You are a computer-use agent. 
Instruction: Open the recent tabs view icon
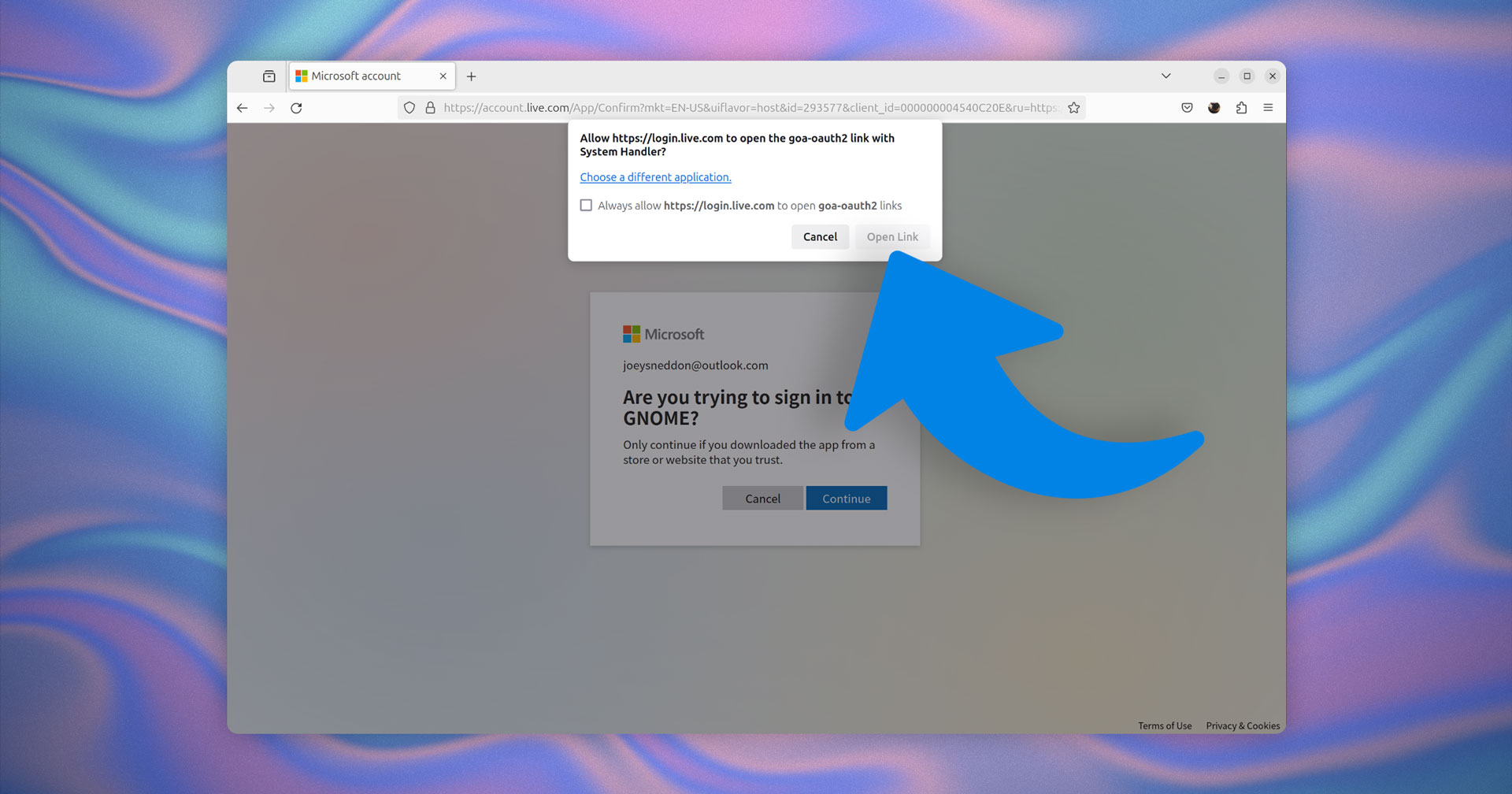tap(269, 76)
